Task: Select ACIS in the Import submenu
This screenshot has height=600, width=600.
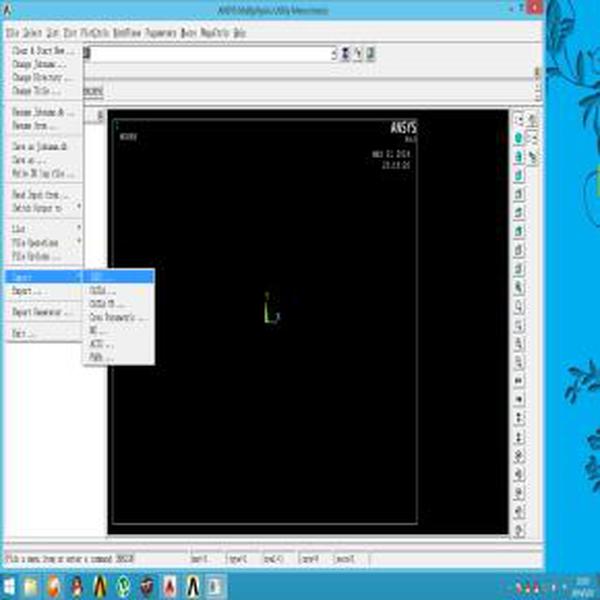Action: coord(119,344)
